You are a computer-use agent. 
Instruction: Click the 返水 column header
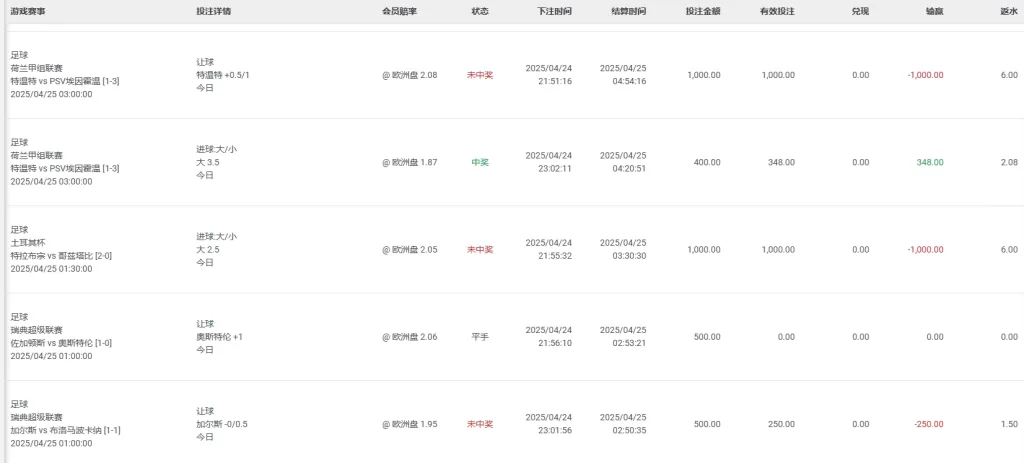pos(1008,12)
